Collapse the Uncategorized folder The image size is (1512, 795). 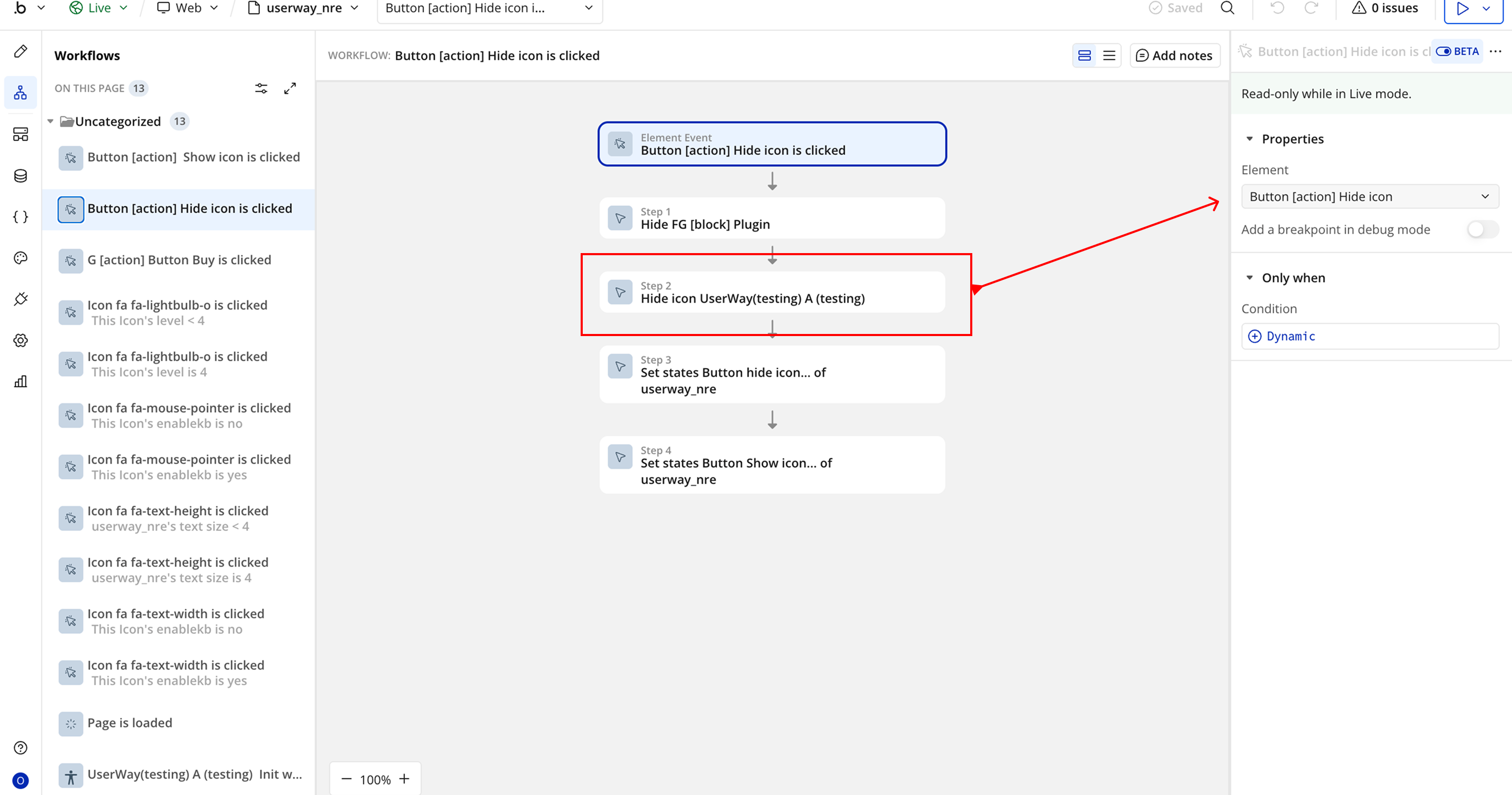pos(50,121)
